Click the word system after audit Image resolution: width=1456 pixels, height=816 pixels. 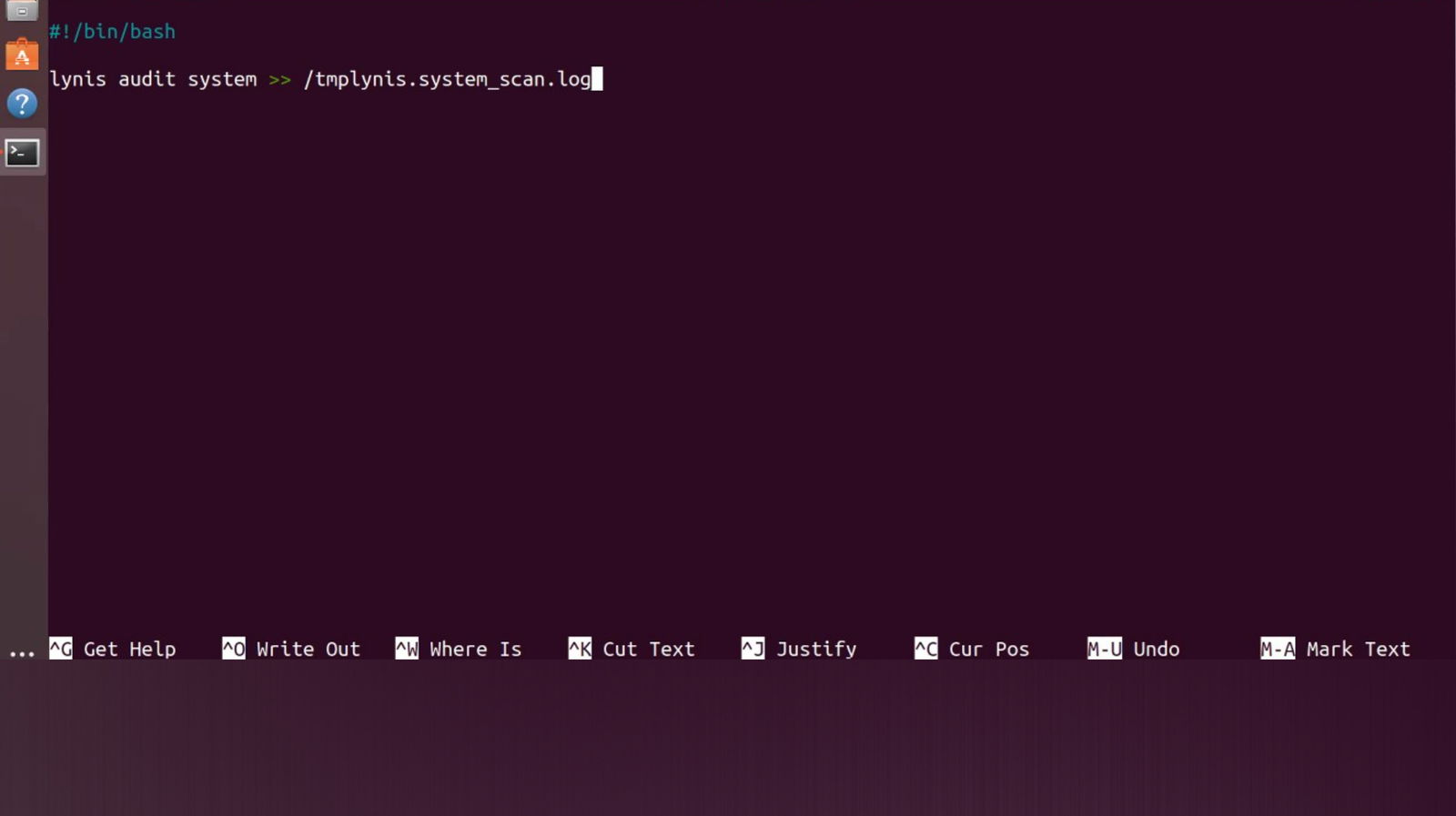pos(222,79)
